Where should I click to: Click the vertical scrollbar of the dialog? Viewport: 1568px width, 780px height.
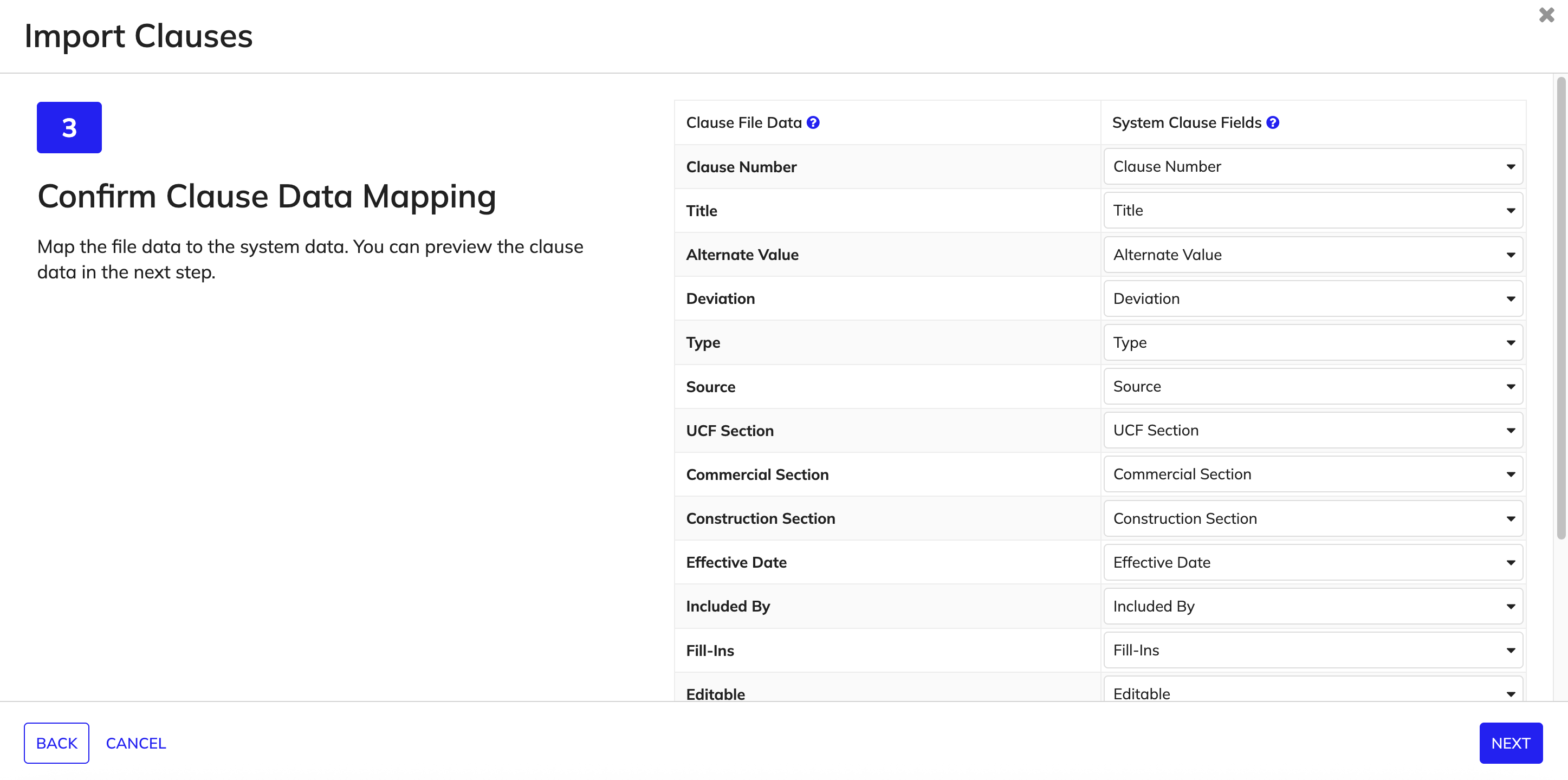click(x=1561, y=308)
